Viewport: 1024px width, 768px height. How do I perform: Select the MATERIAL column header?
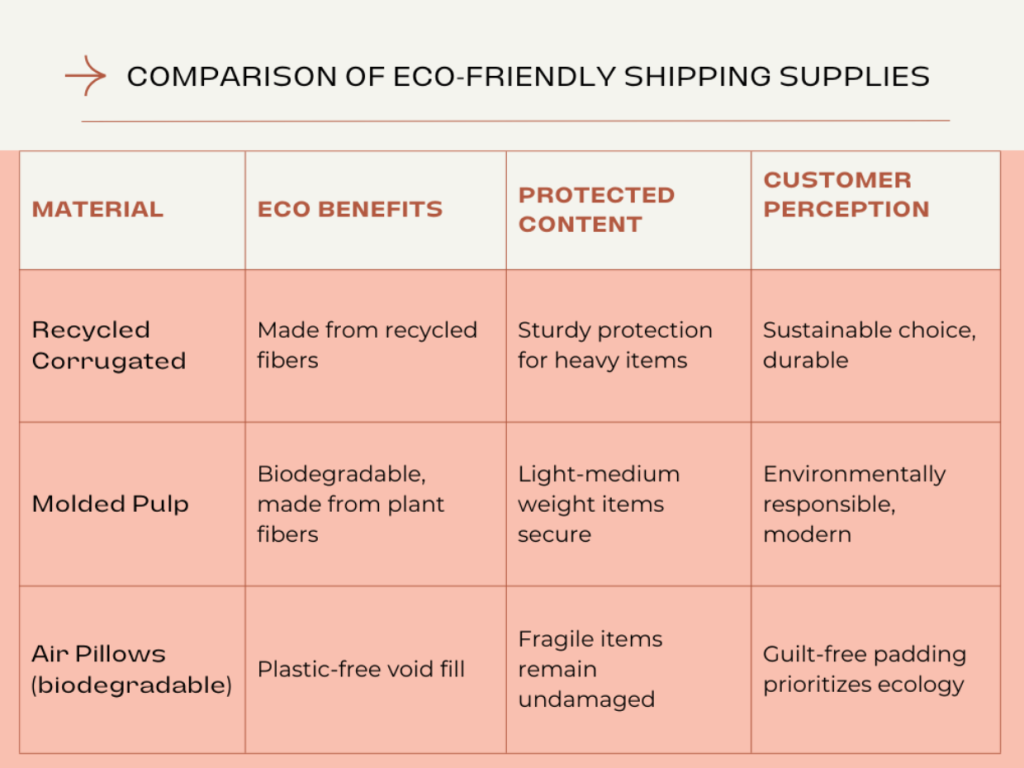click(x=97, y=210)
